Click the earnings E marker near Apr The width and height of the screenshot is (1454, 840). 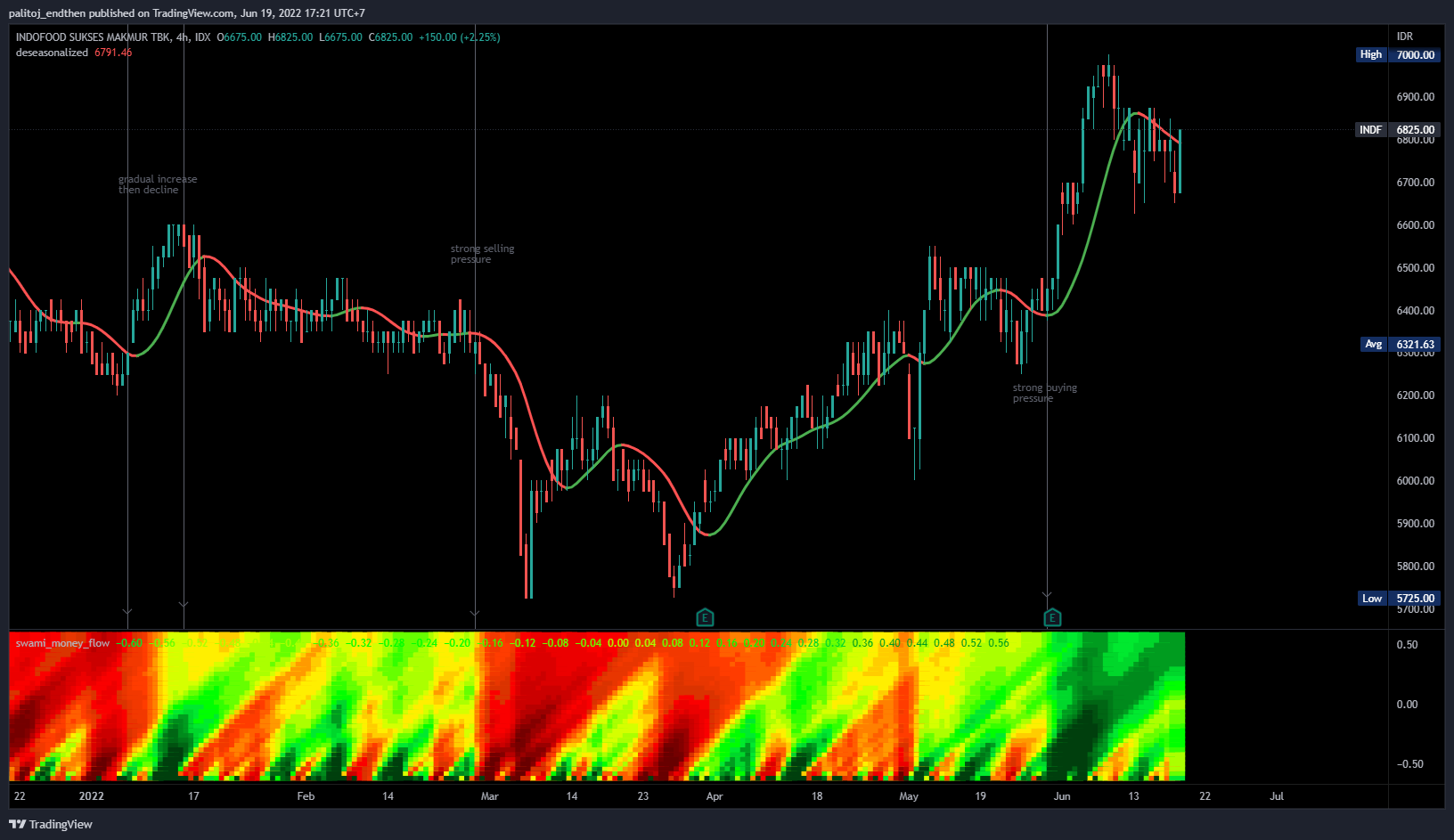[705, 617]
